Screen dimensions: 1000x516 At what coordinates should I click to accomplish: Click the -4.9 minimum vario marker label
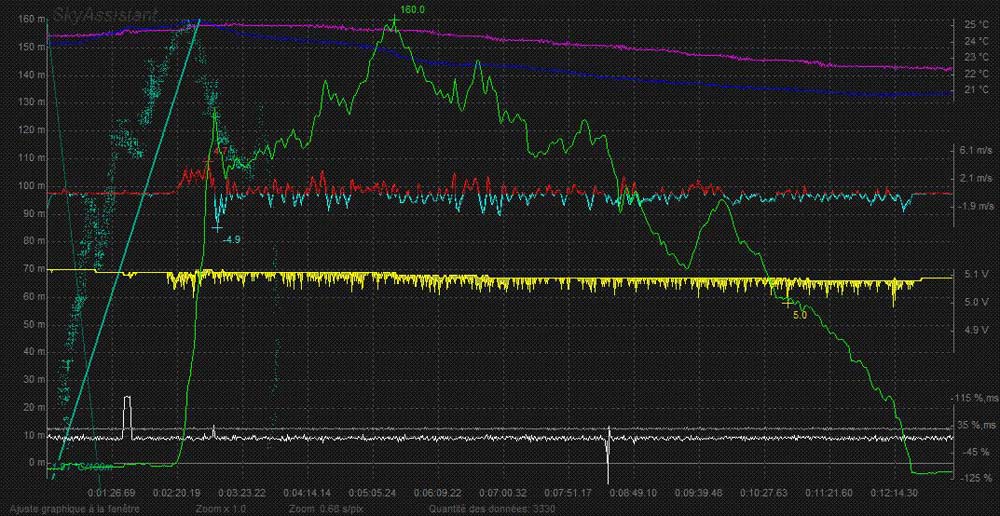[232, 240]
